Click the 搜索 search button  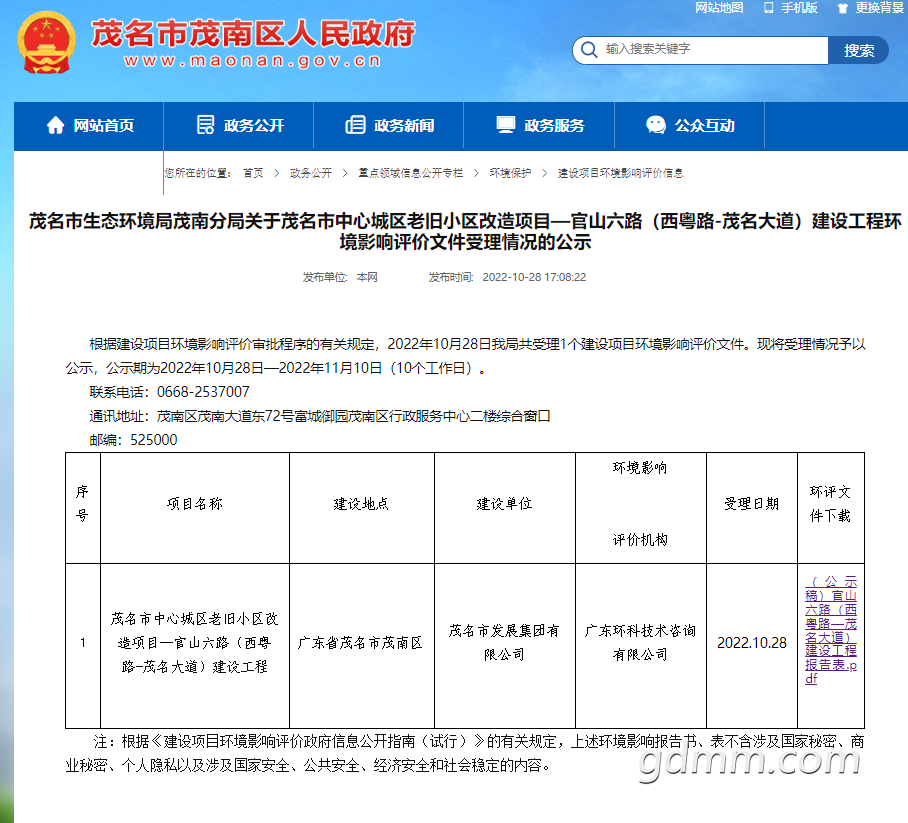click(x=858, y=50)
